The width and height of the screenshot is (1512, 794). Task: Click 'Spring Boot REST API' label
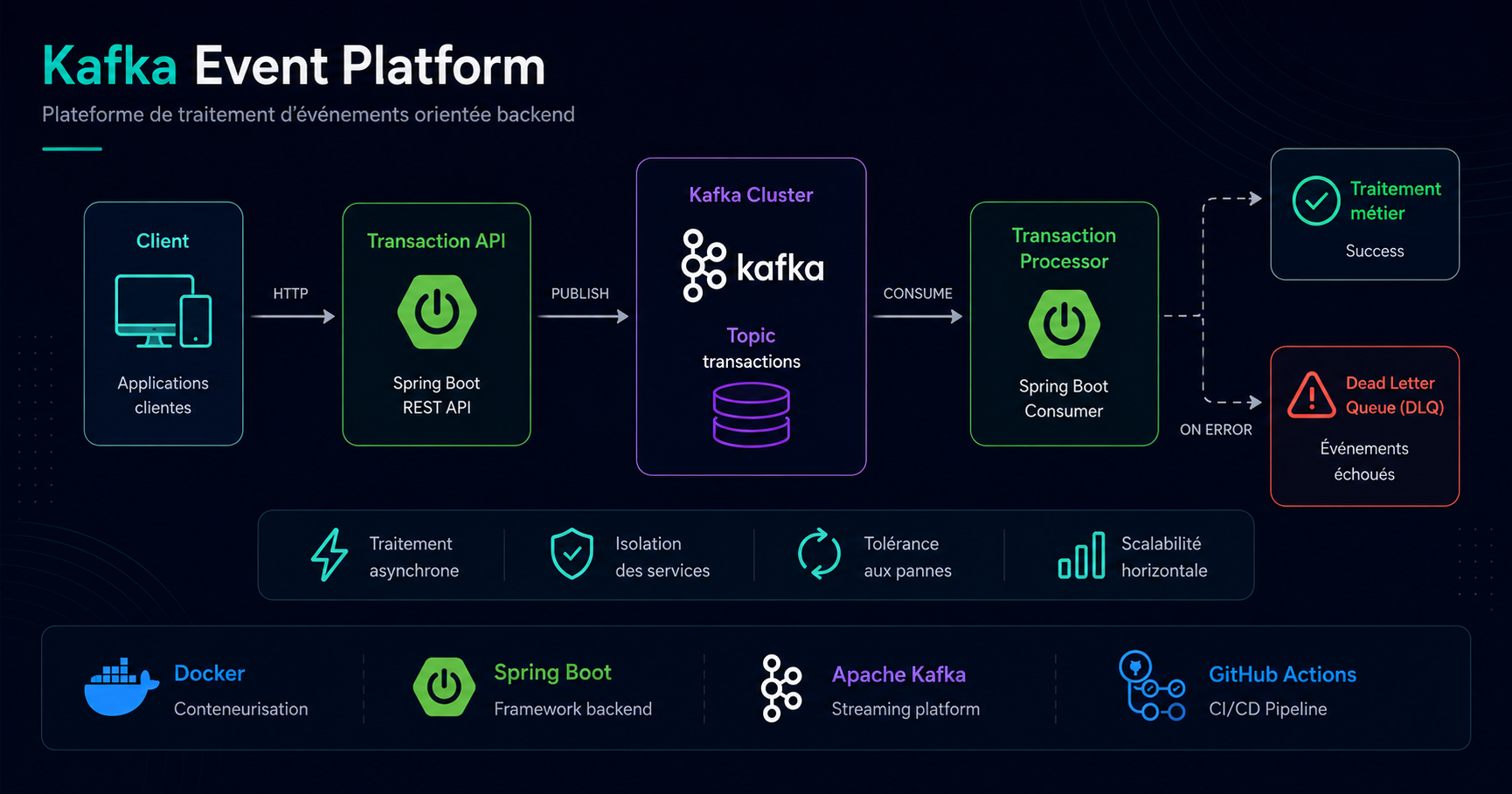(x=436, y=395)
